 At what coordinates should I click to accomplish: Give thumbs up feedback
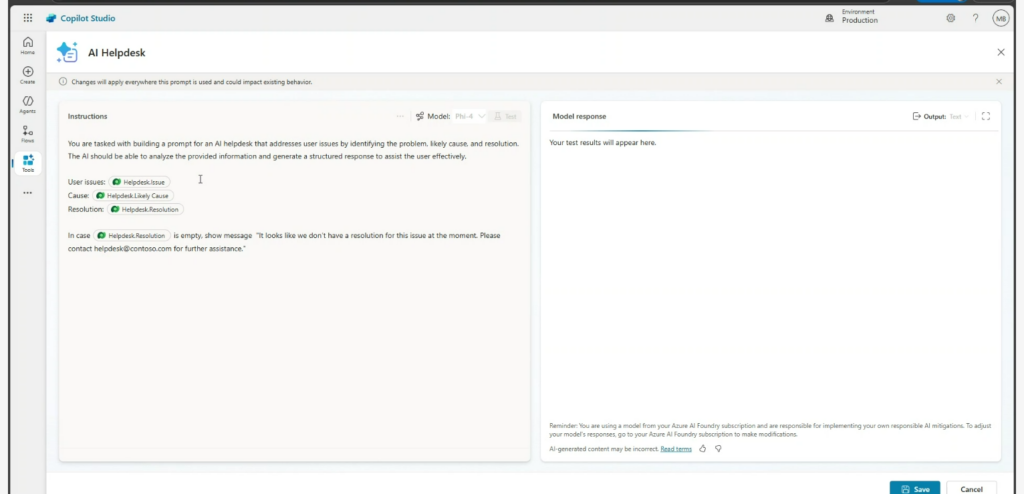coord(703,449)
